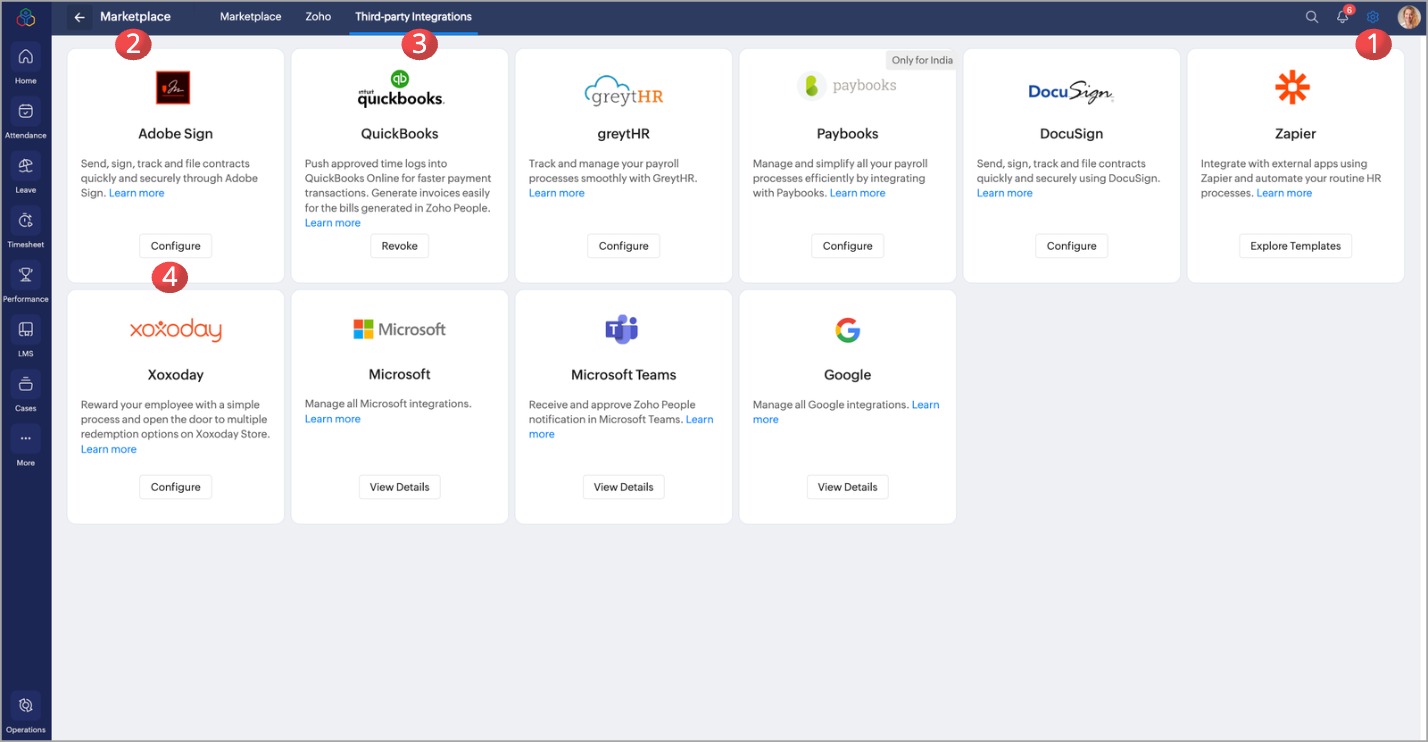The height and width of the screenshot is (742, 1428).
Task: Revoke the QuickBooks integration
Action: pos(399,246)
